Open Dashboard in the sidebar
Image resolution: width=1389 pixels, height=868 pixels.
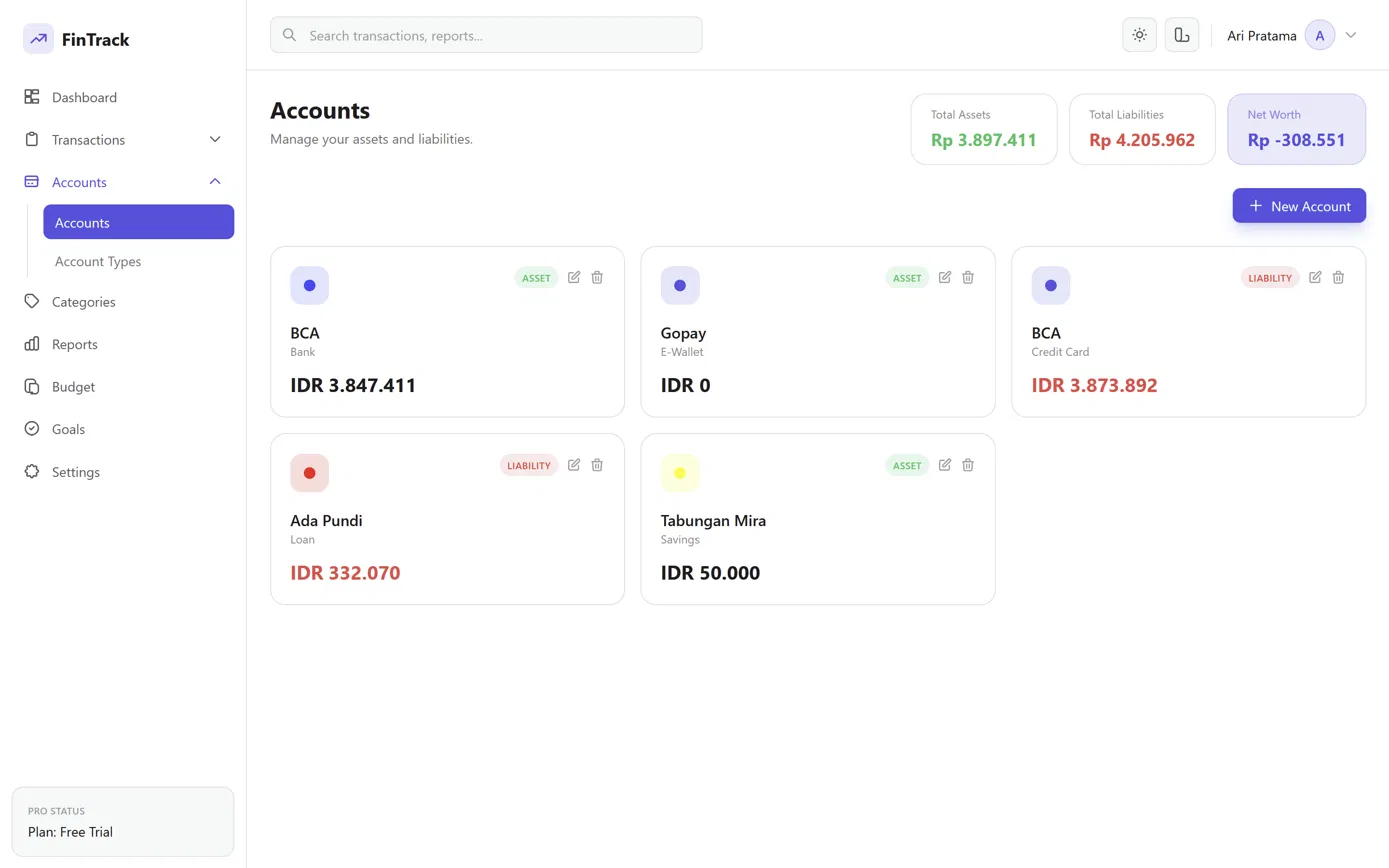pyautogui.click(x=123, y=97)
